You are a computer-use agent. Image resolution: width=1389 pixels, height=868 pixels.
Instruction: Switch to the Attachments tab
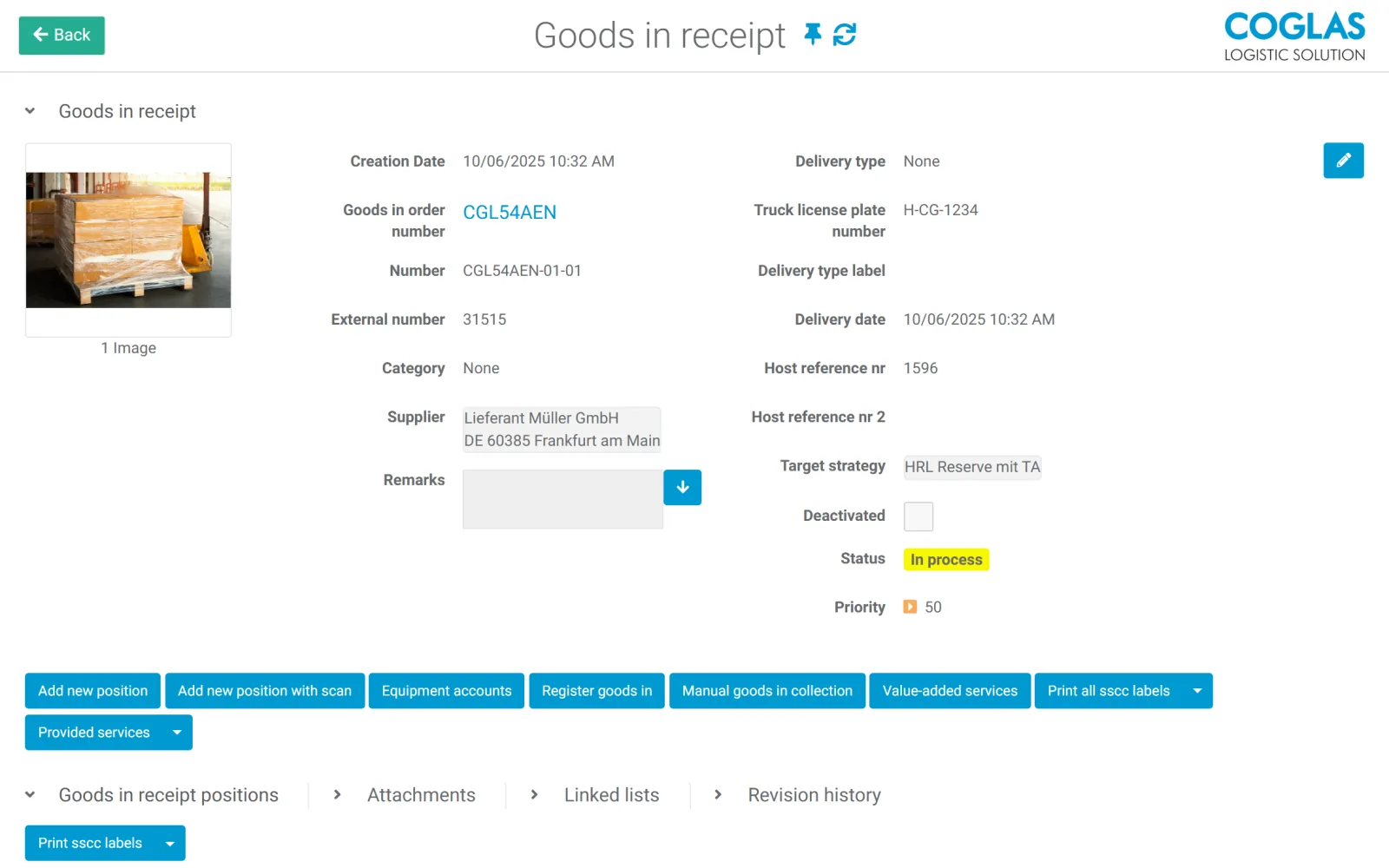pos(421,795)
